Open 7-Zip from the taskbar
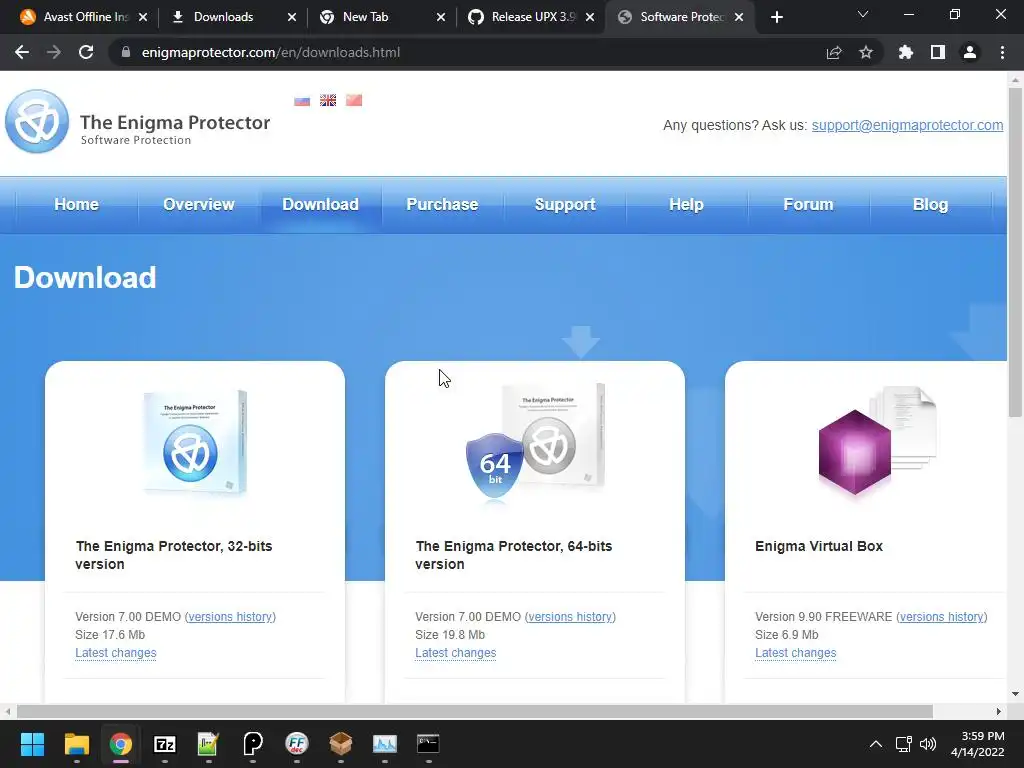 coord(165,744)
